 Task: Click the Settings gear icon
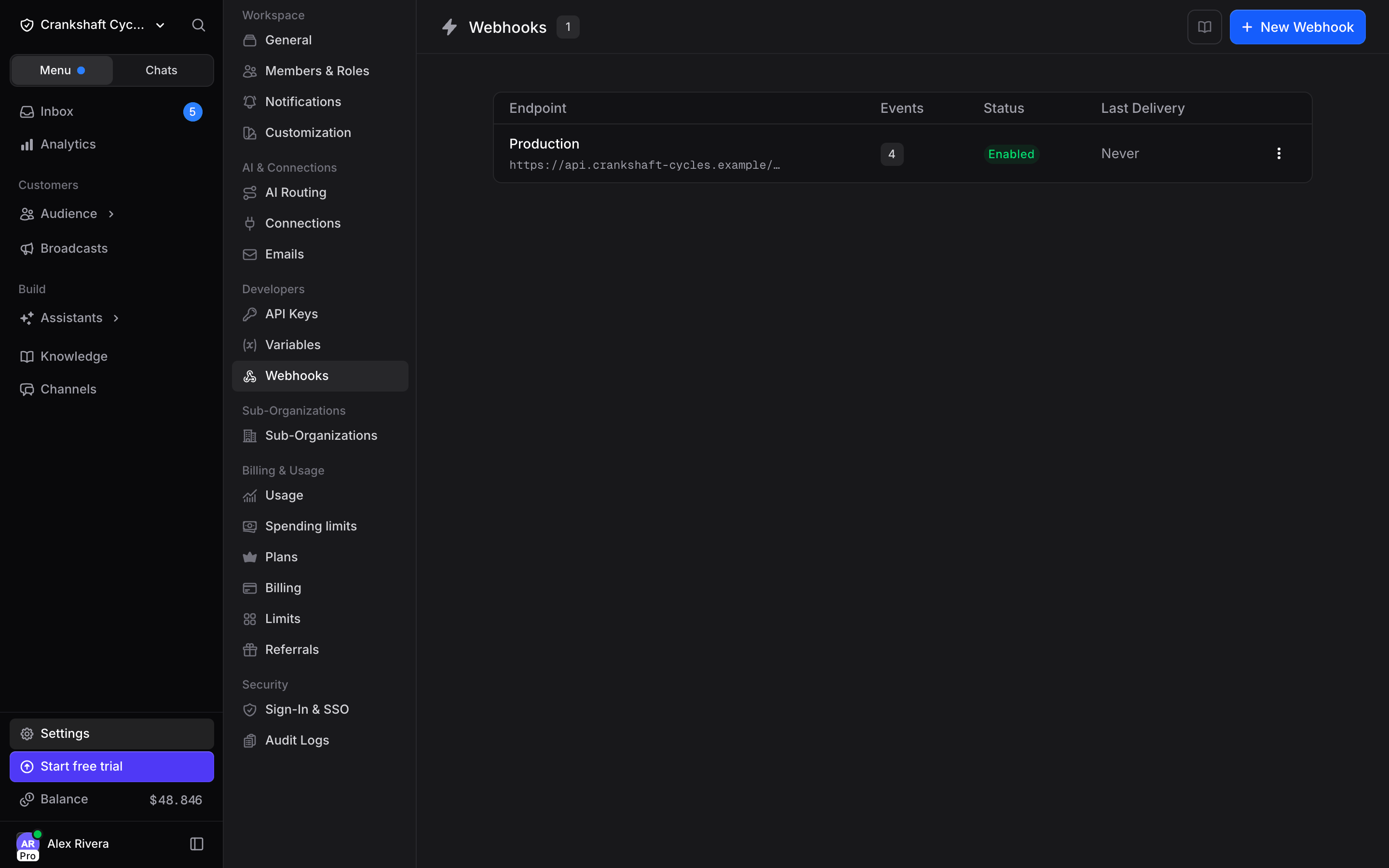pyautogui.click(x=27, y=733)
